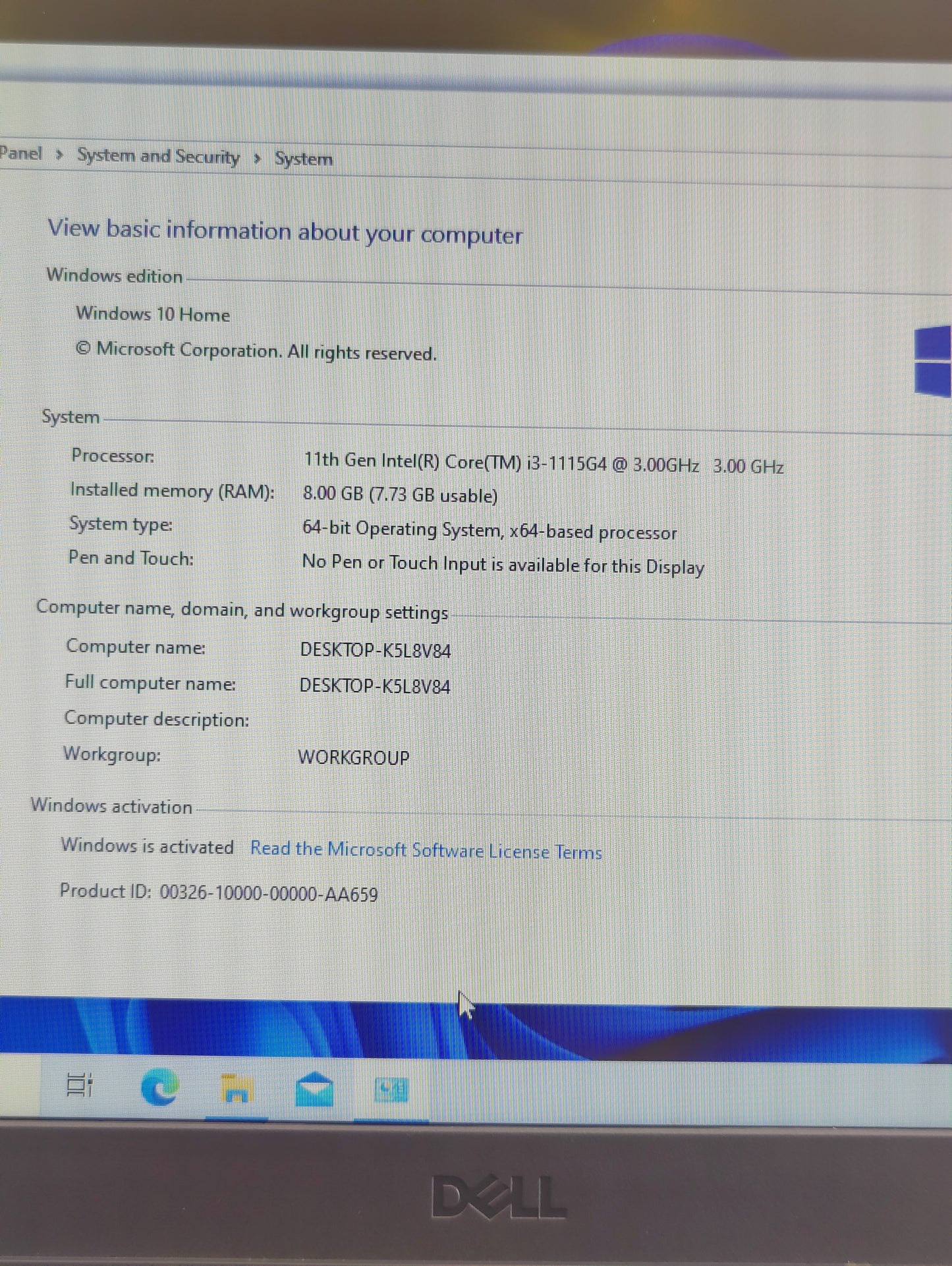
Task: Go to System and Security breadcrumb
Action: click(x=158, y=156)
